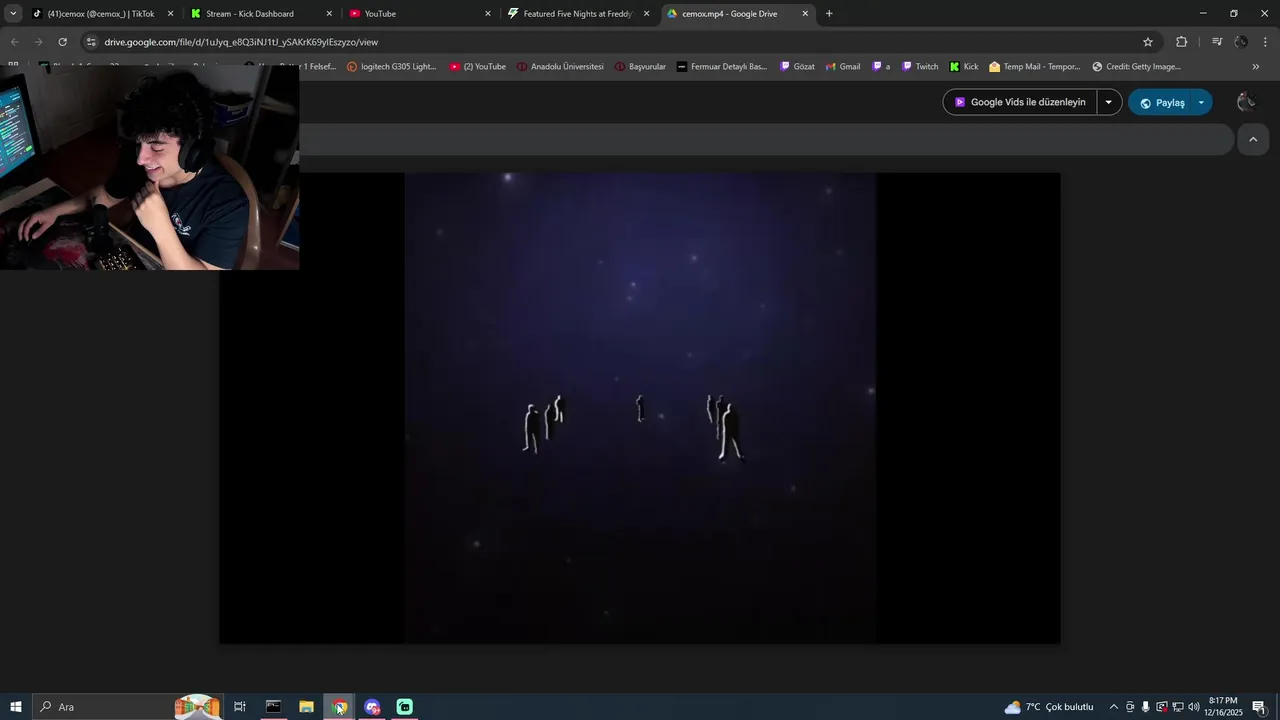Click the video preview to play
The height and width of the screenshot is (720, 1280).
point(640,408)
